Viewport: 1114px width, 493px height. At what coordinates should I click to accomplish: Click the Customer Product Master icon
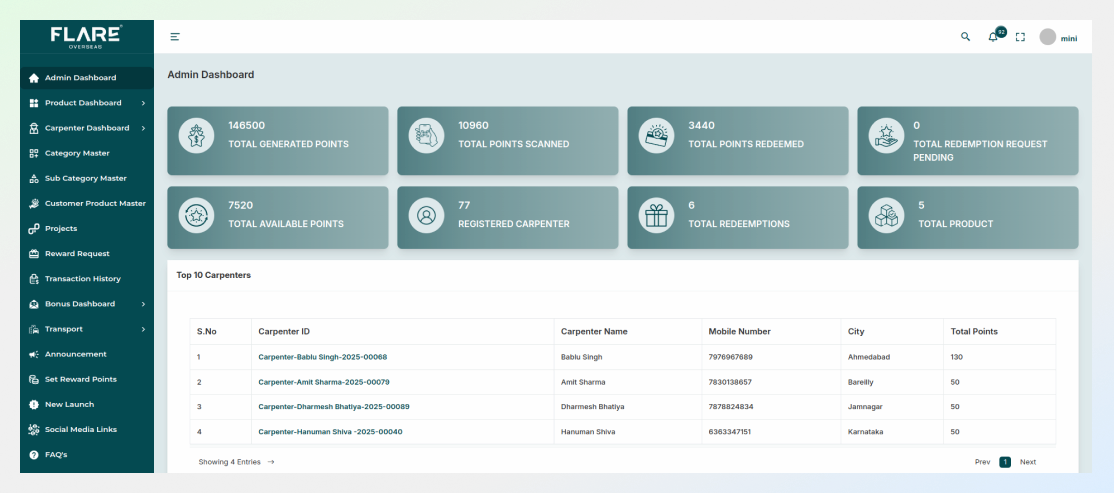tap(33, 204)
